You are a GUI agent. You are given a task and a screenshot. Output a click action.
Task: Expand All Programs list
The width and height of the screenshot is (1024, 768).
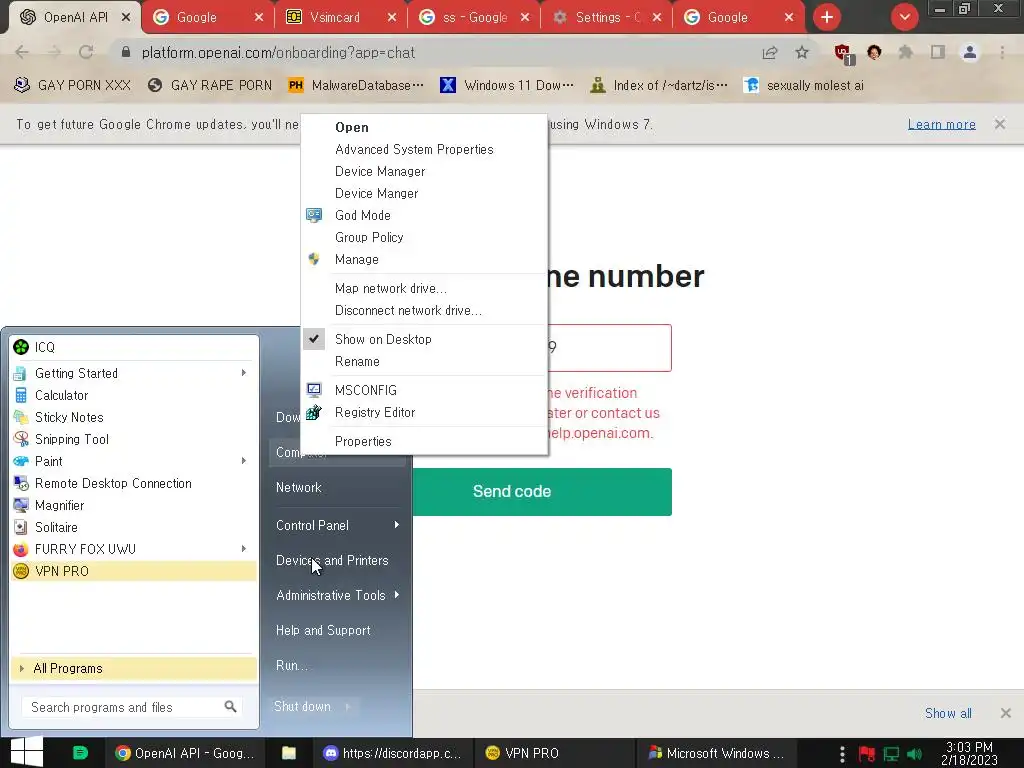(134, 668)
